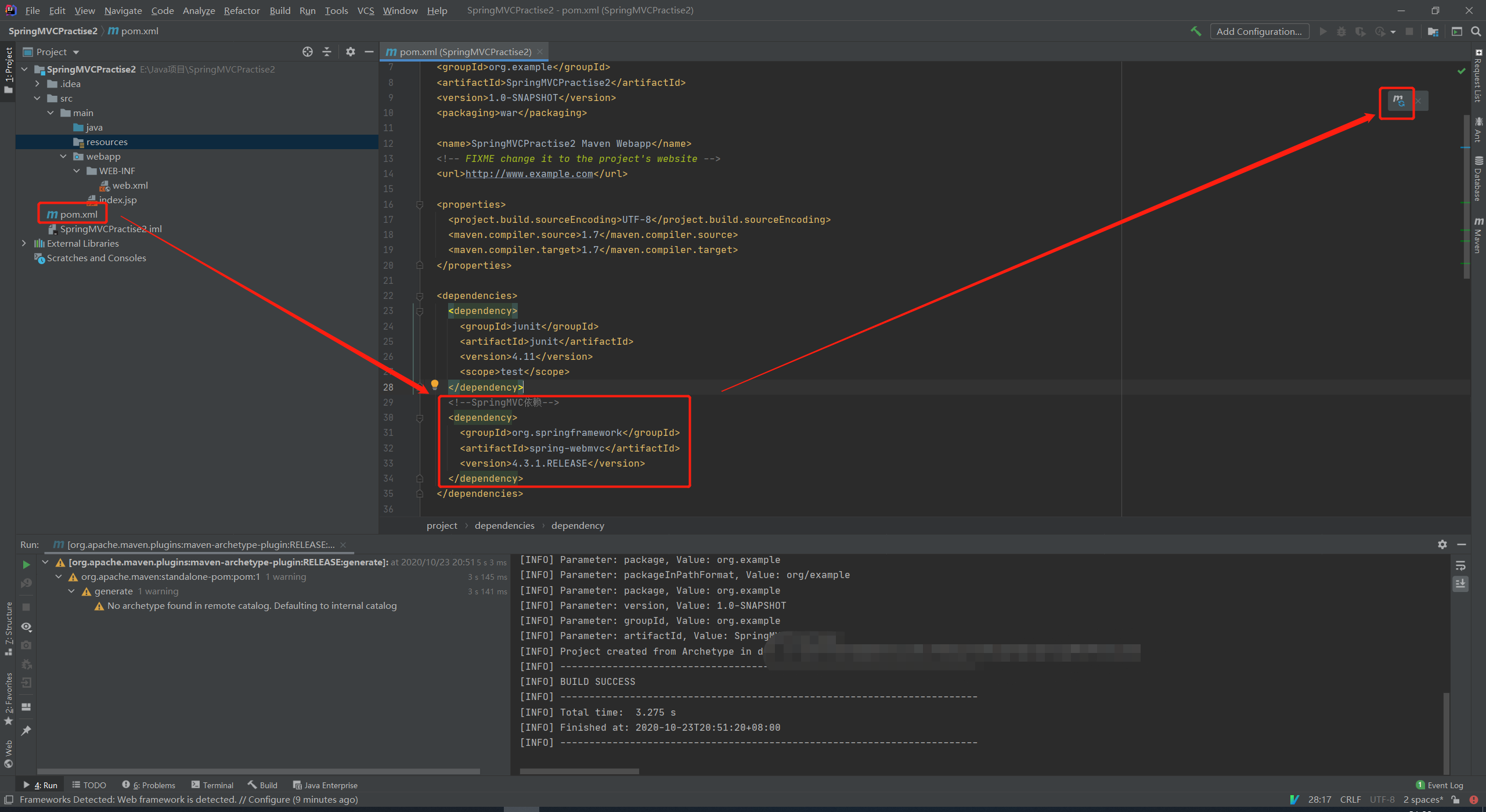The height and width of the screenshot is (812, 1486).
Task: Toggle scroll to end in console
Action: [x=1460, y=583]
